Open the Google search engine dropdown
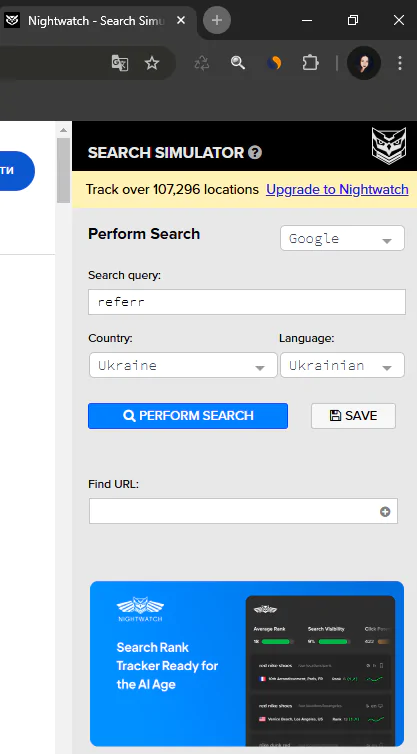The height and width of the screenshot is (754, 417). [342, 238]
